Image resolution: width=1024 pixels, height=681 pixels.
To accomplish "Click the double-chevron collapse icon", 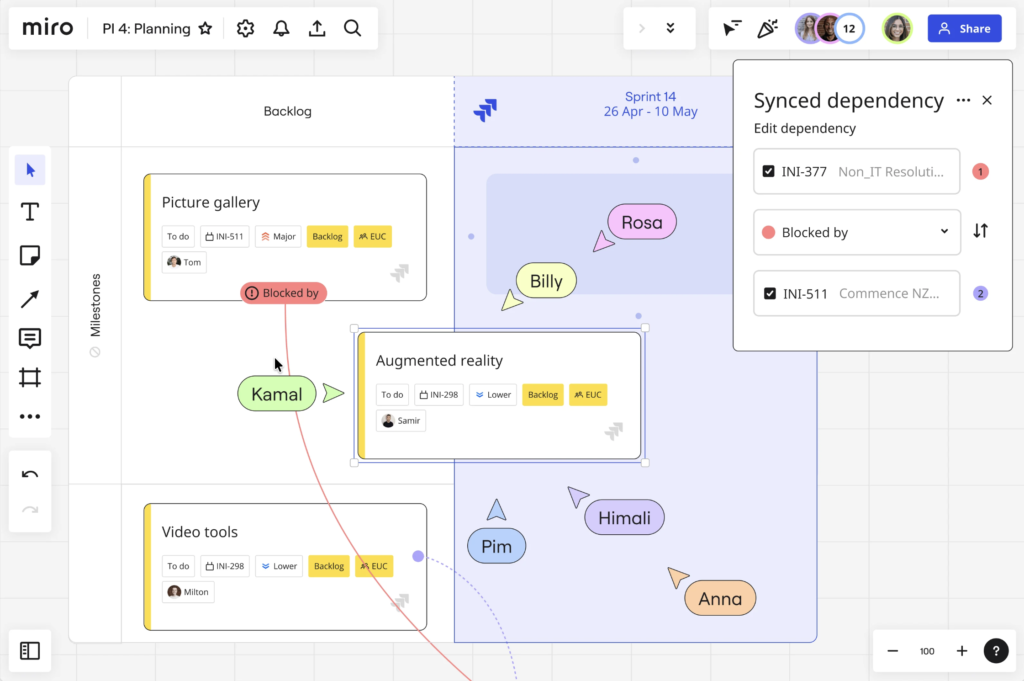I will (x=670, y=28).
